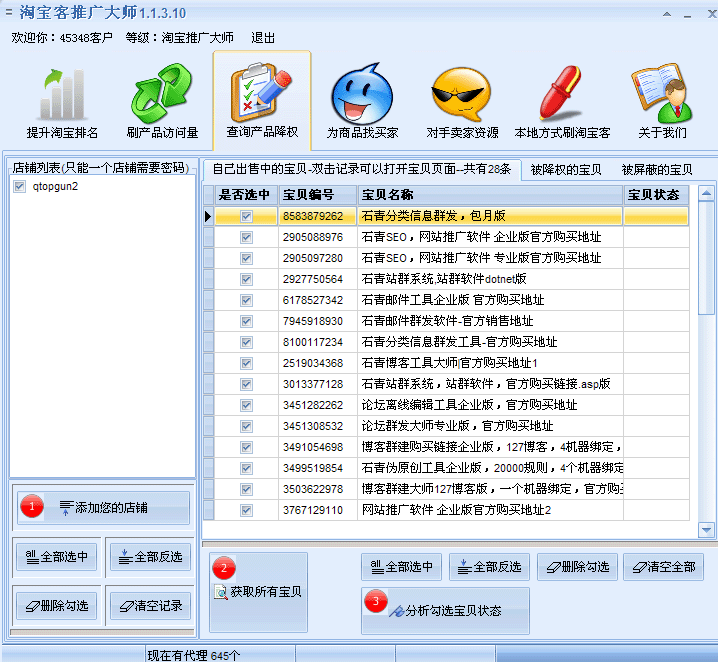Click shop list 全部选中 button

click(x=56, y=557)
